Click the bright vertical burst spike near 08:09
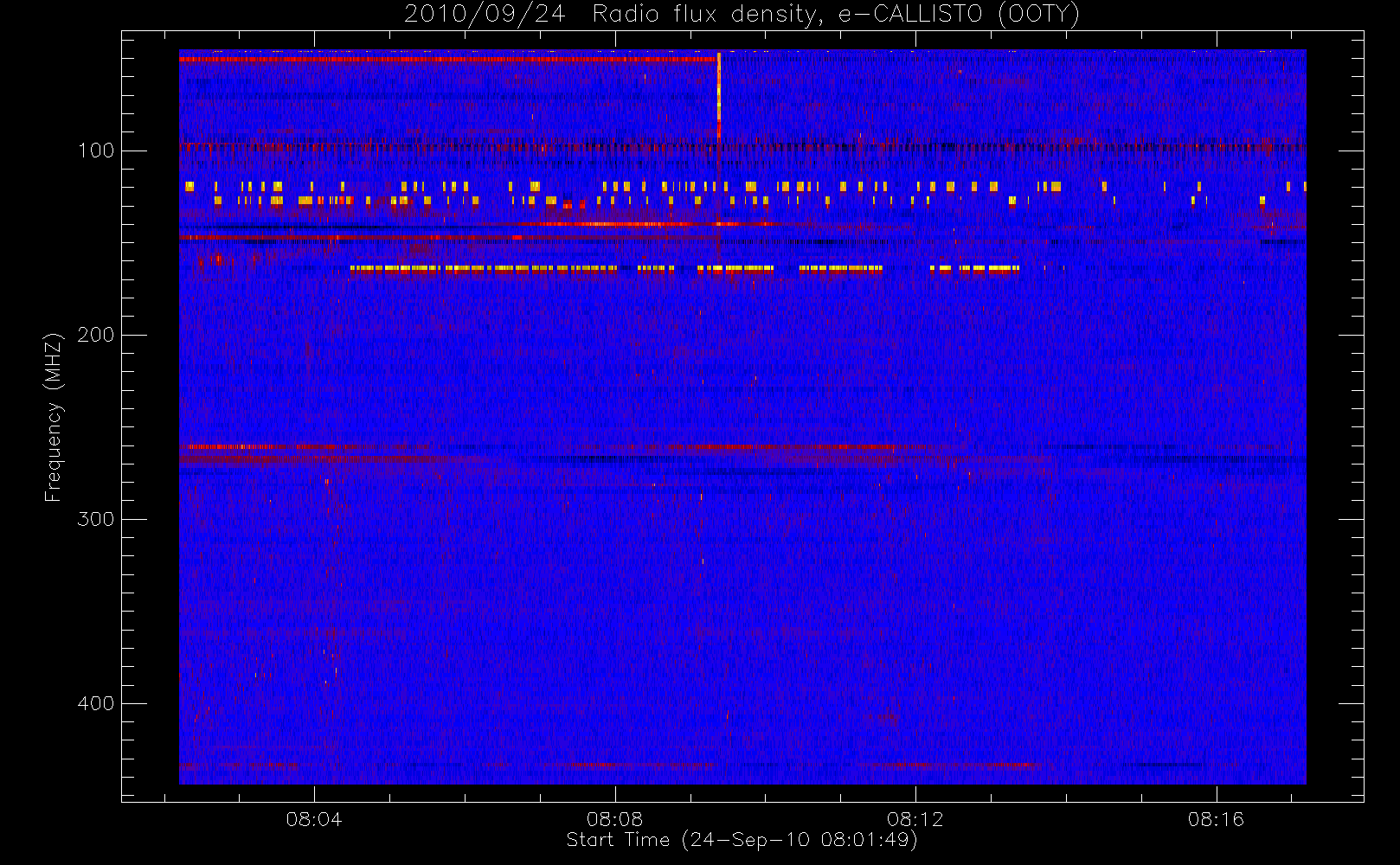This screenshot has height=865, width=1400. (x=718, y=97)
